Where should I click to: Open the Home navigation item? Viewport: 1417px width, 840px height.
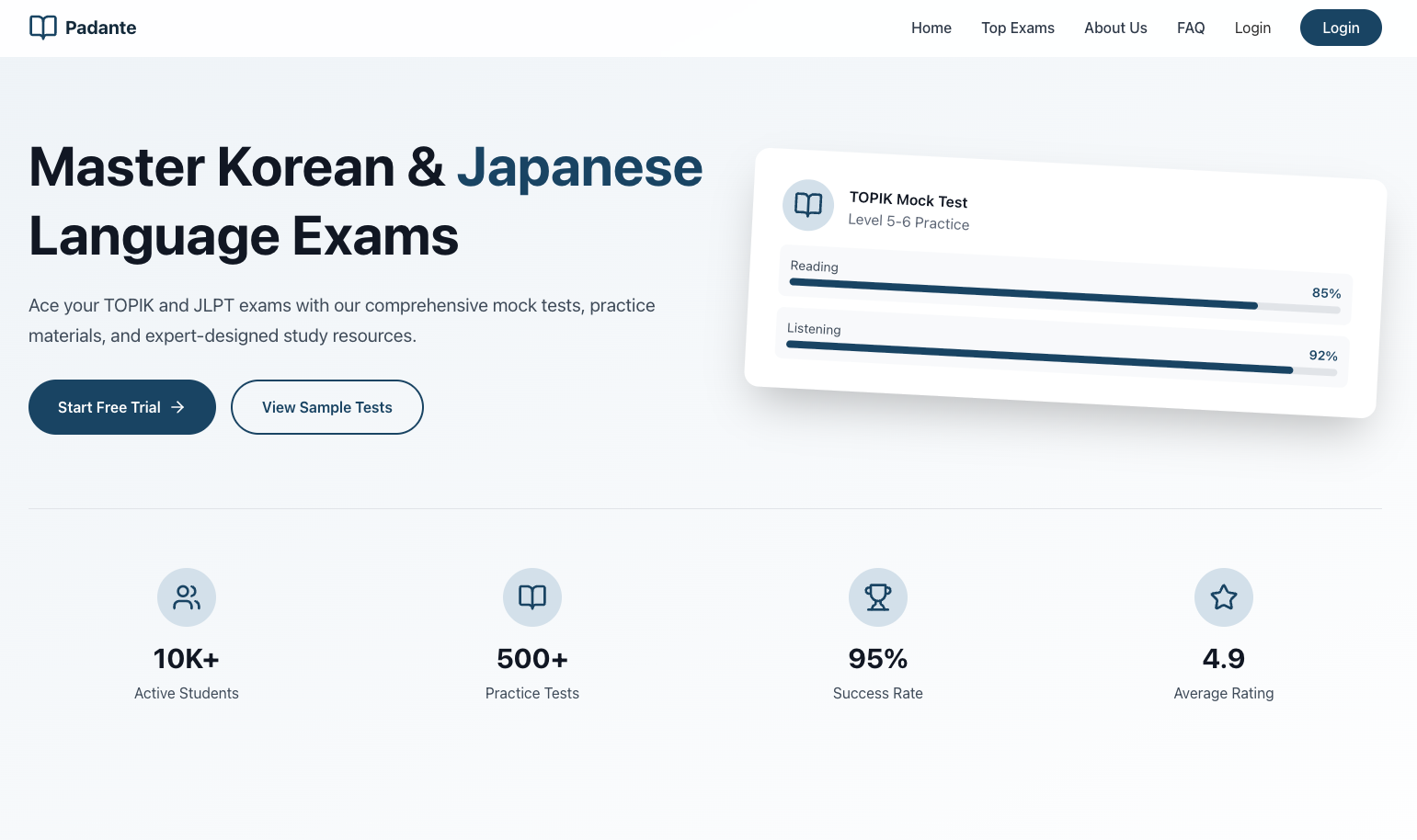(x=931, y=28)
